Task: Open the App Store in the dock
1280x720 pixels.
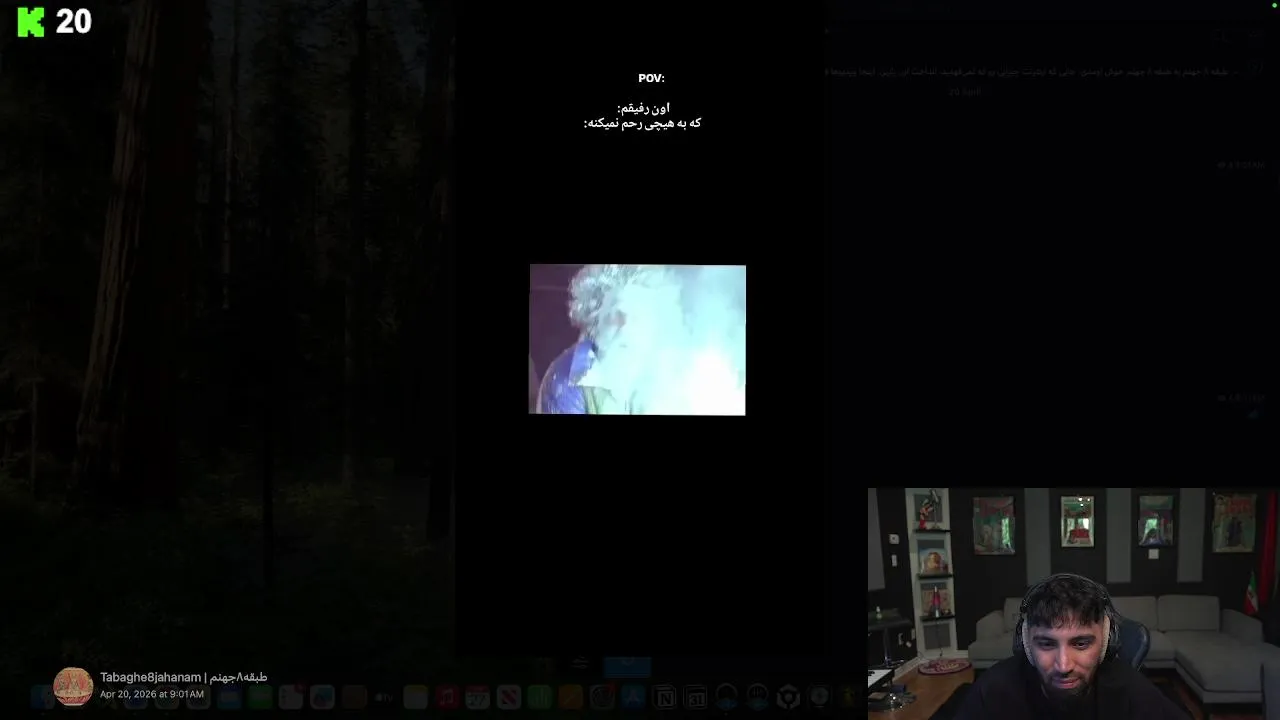Action: pyautogui.click(x=633, y=698)
